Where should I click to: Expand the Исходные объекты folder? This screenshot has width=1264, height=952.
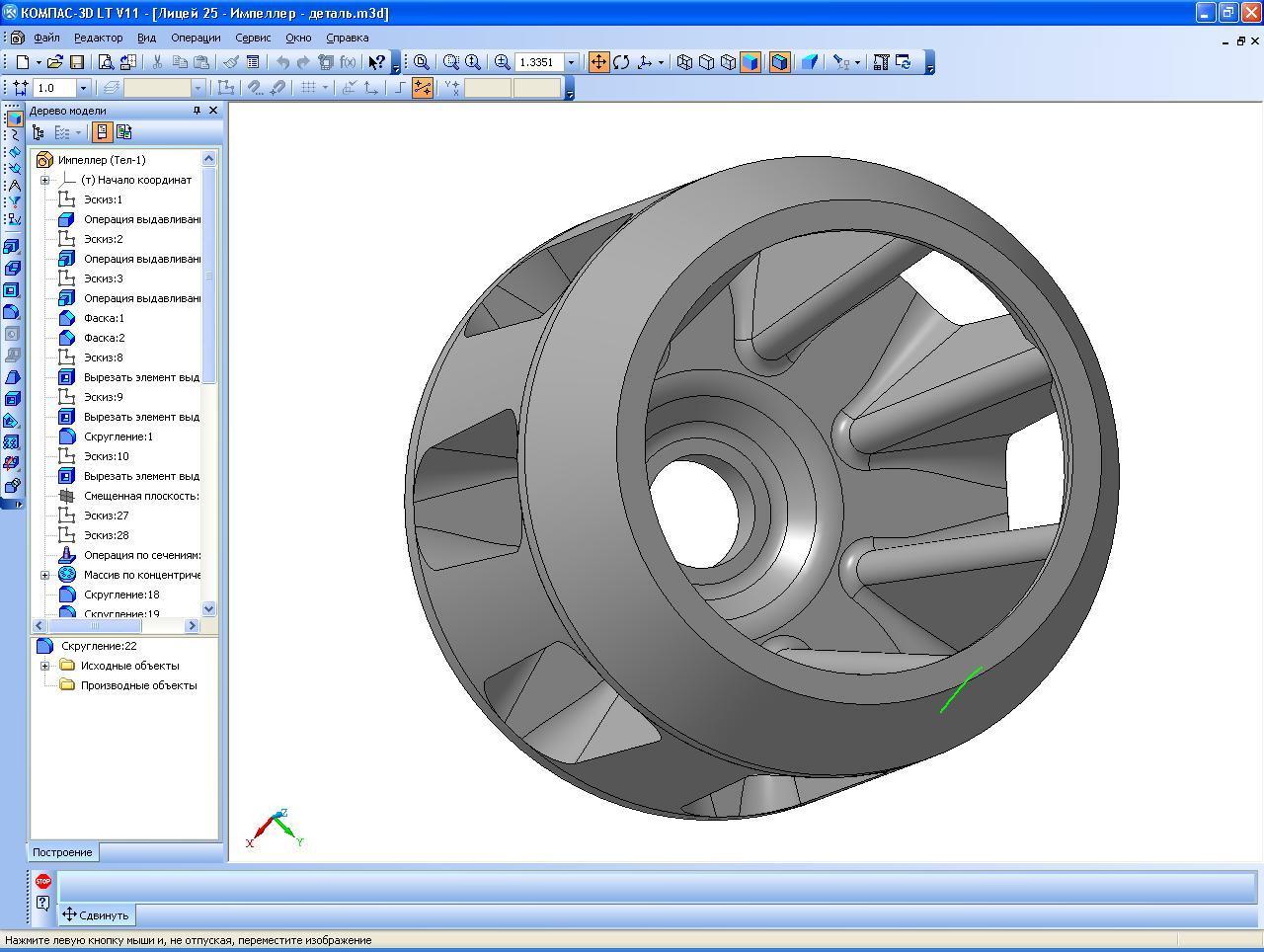[x=44, y=666]
